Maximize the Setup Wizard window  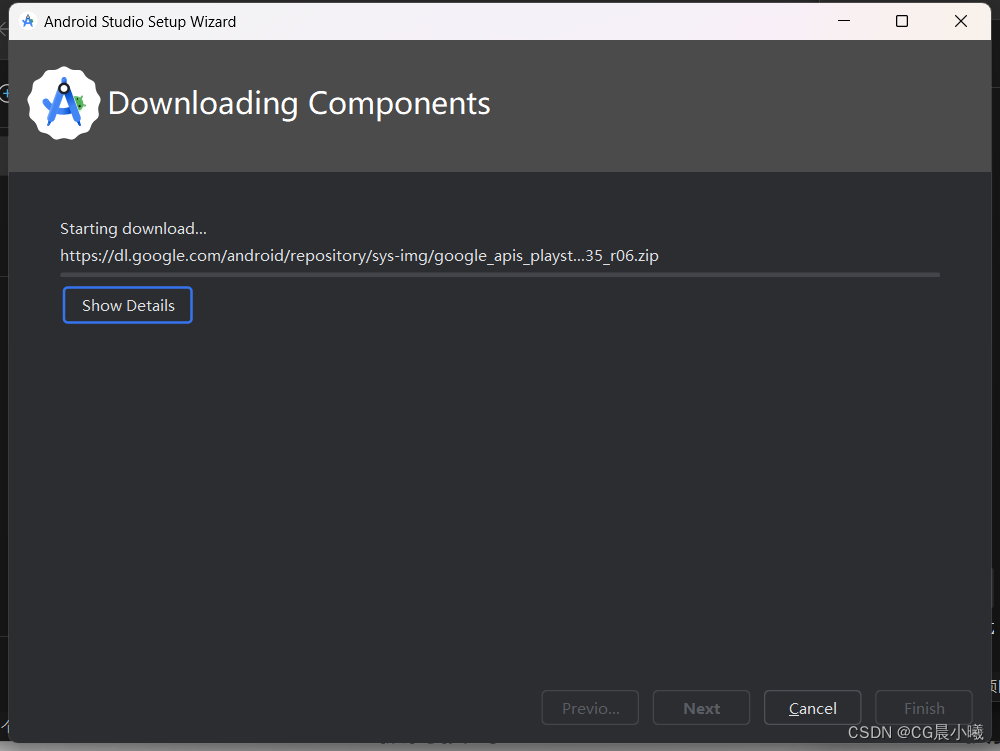[x=902, y=21]
